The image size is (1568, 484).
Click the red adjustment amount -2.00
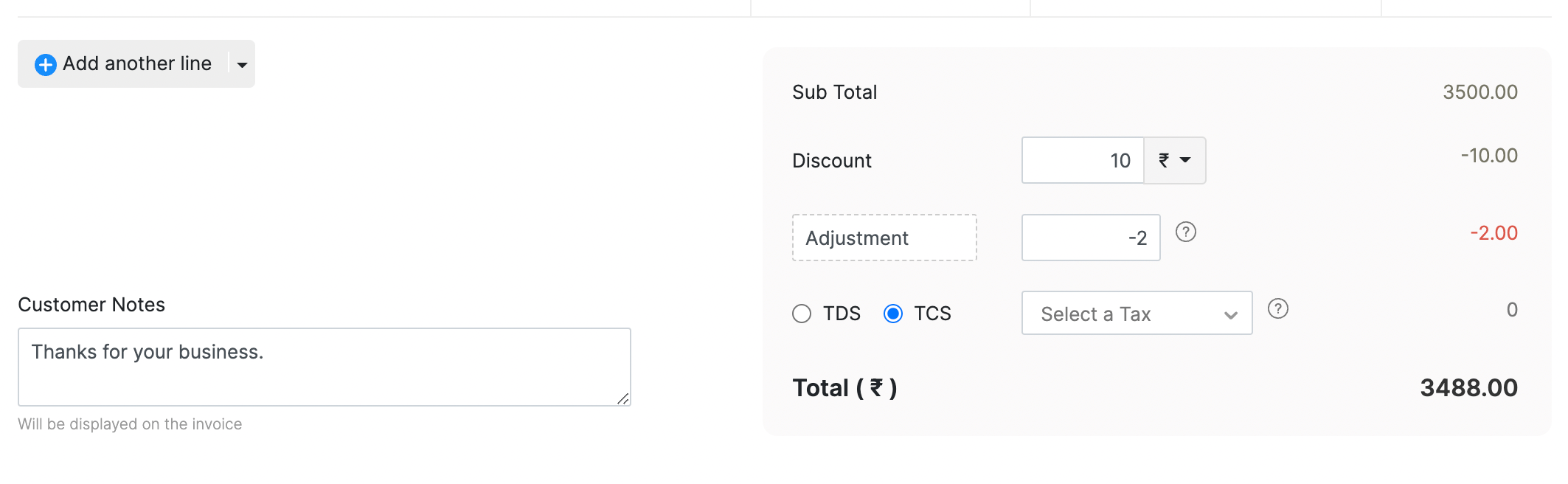(x=1494, y=233)
